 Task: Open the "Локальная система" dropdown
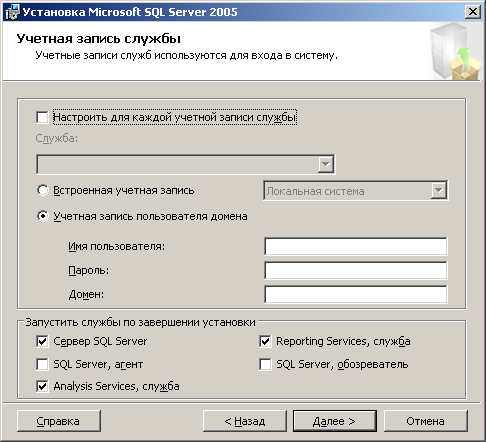[x=438, y=191]
